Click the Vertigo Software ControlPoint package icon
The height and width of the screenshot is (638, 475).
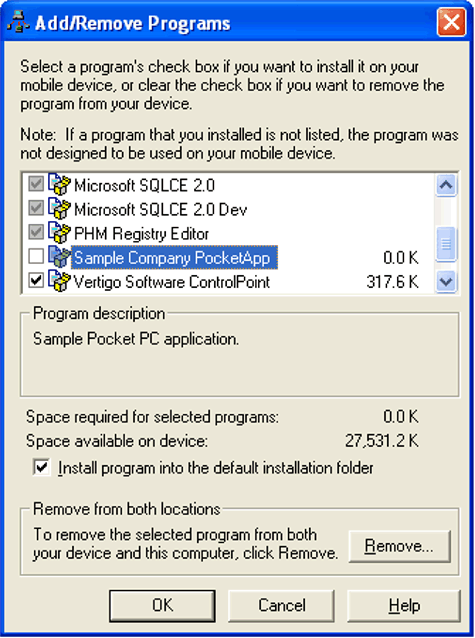(x=59, y=281)
